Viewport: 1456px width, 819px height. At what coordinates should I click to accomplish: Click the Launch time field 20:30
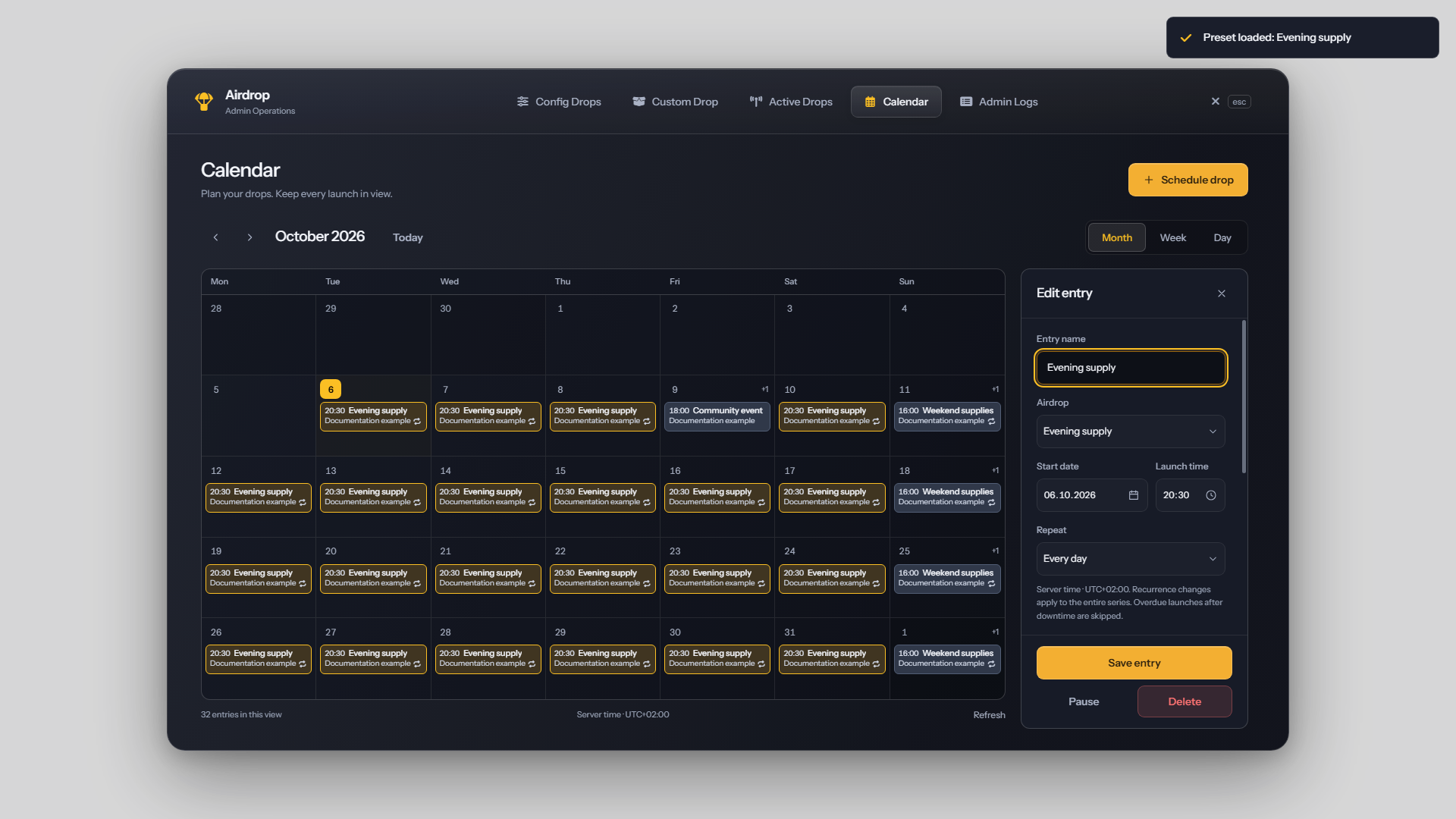tap(1190, 495)
